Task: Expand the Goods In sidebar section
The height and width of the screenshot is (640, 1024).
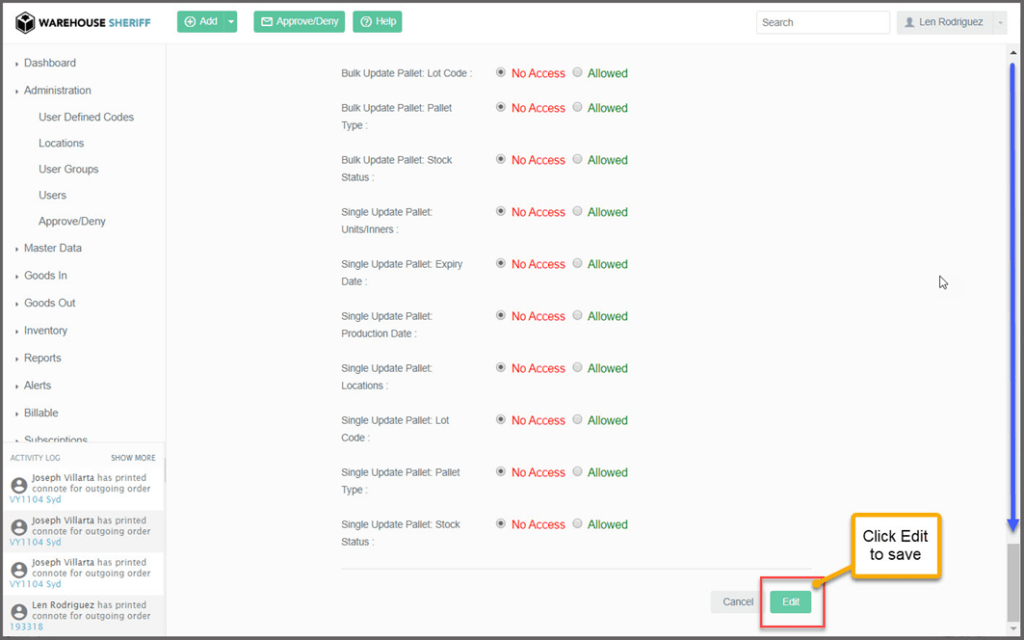Action: [45, 276]
